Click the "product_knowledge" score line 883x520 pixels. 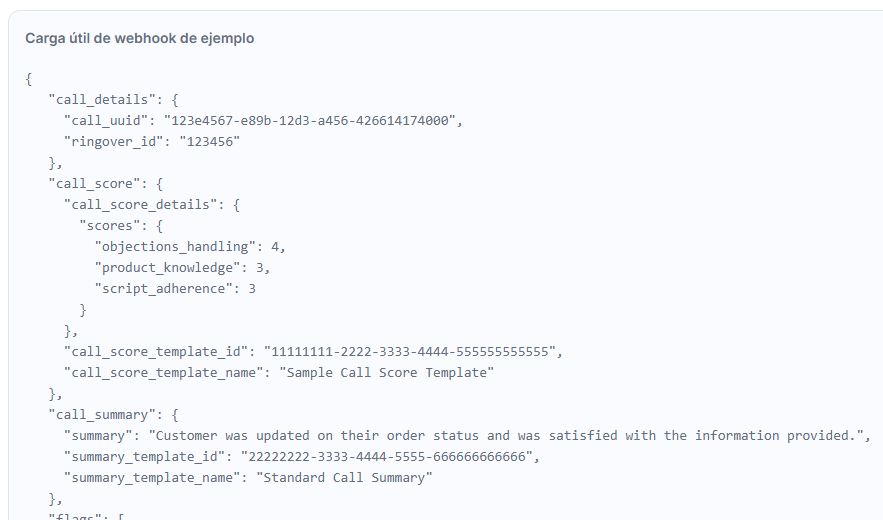click(182, 268)
